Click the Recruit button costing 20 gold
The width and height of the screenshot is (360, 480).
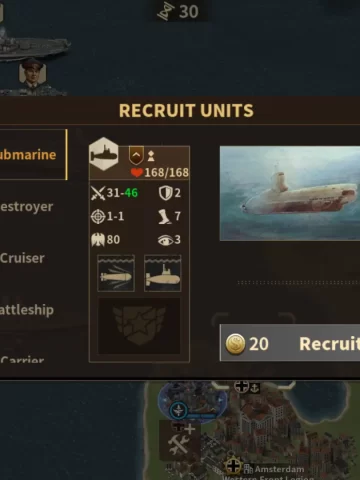click(x=290, y=343)
